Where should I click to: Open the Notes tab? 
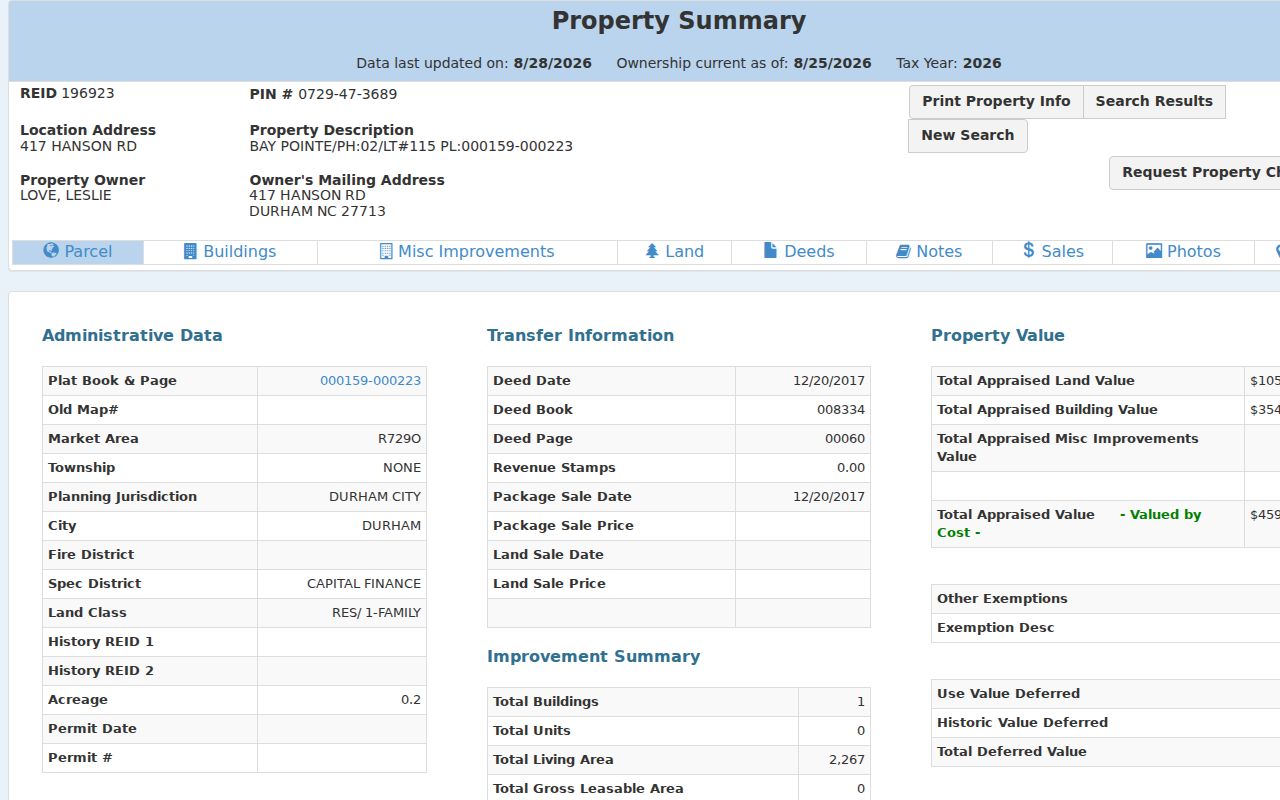tap(929, 252)
